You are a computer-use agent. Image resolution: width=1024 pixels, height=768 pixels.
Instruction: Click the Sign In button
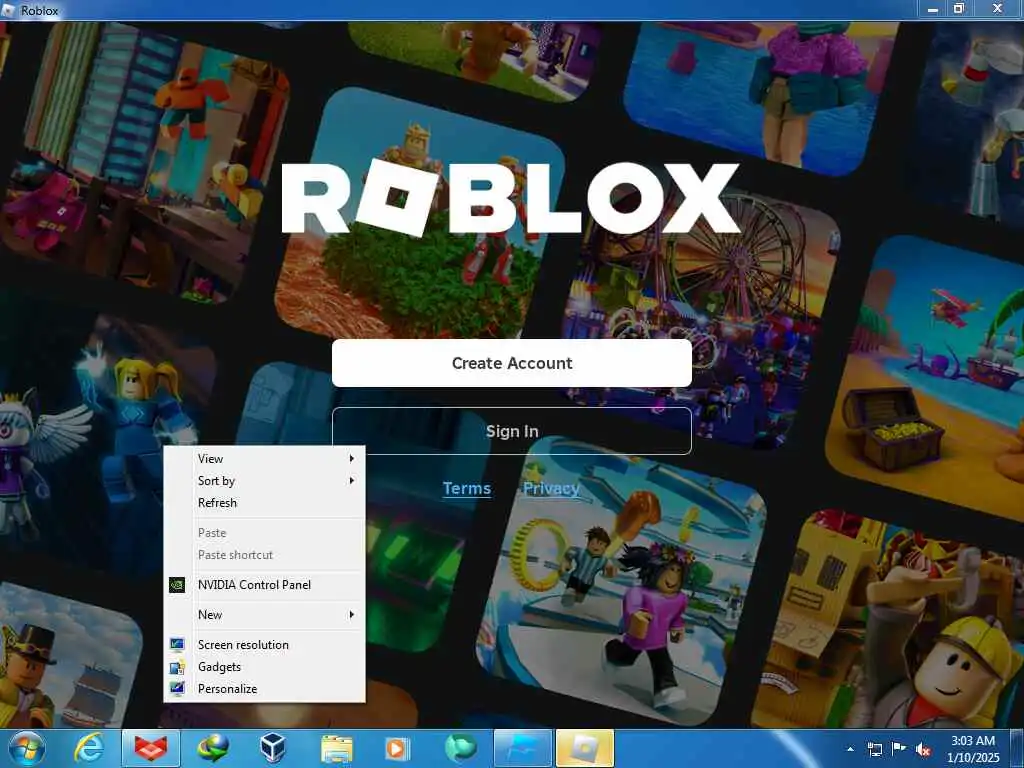[x=511, y=431]
